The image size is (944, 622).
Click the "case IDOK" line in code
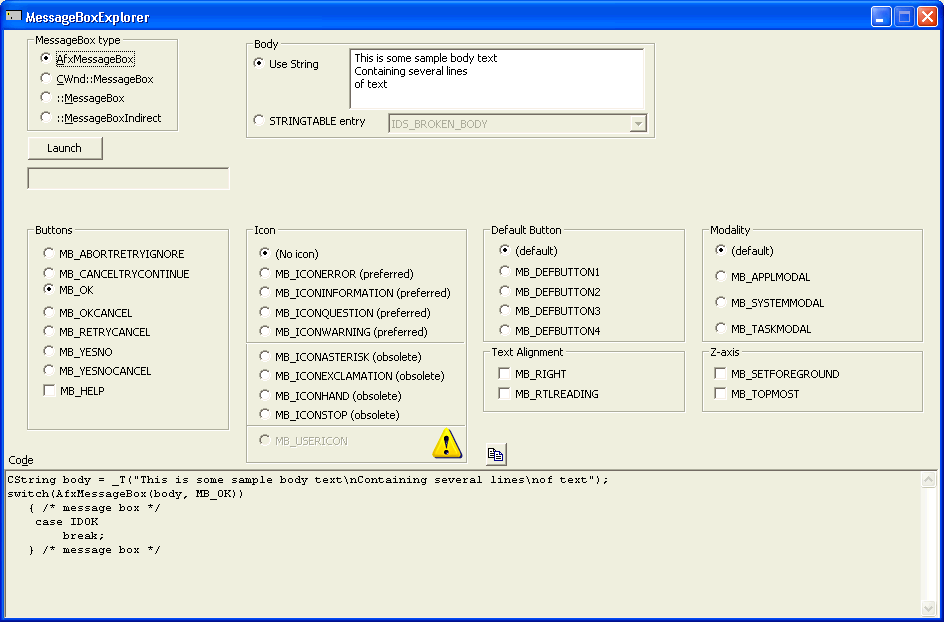(x=67, y=522)
